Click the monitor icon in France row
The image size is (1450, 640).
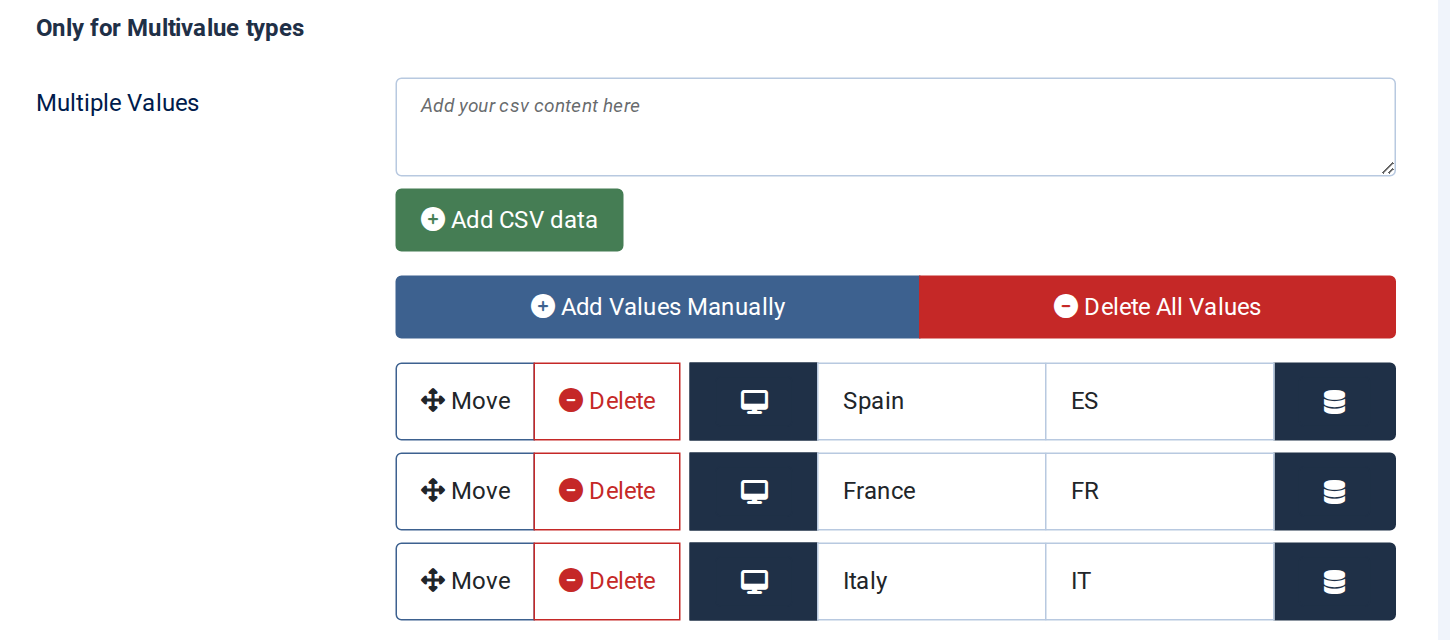(754, 491)
